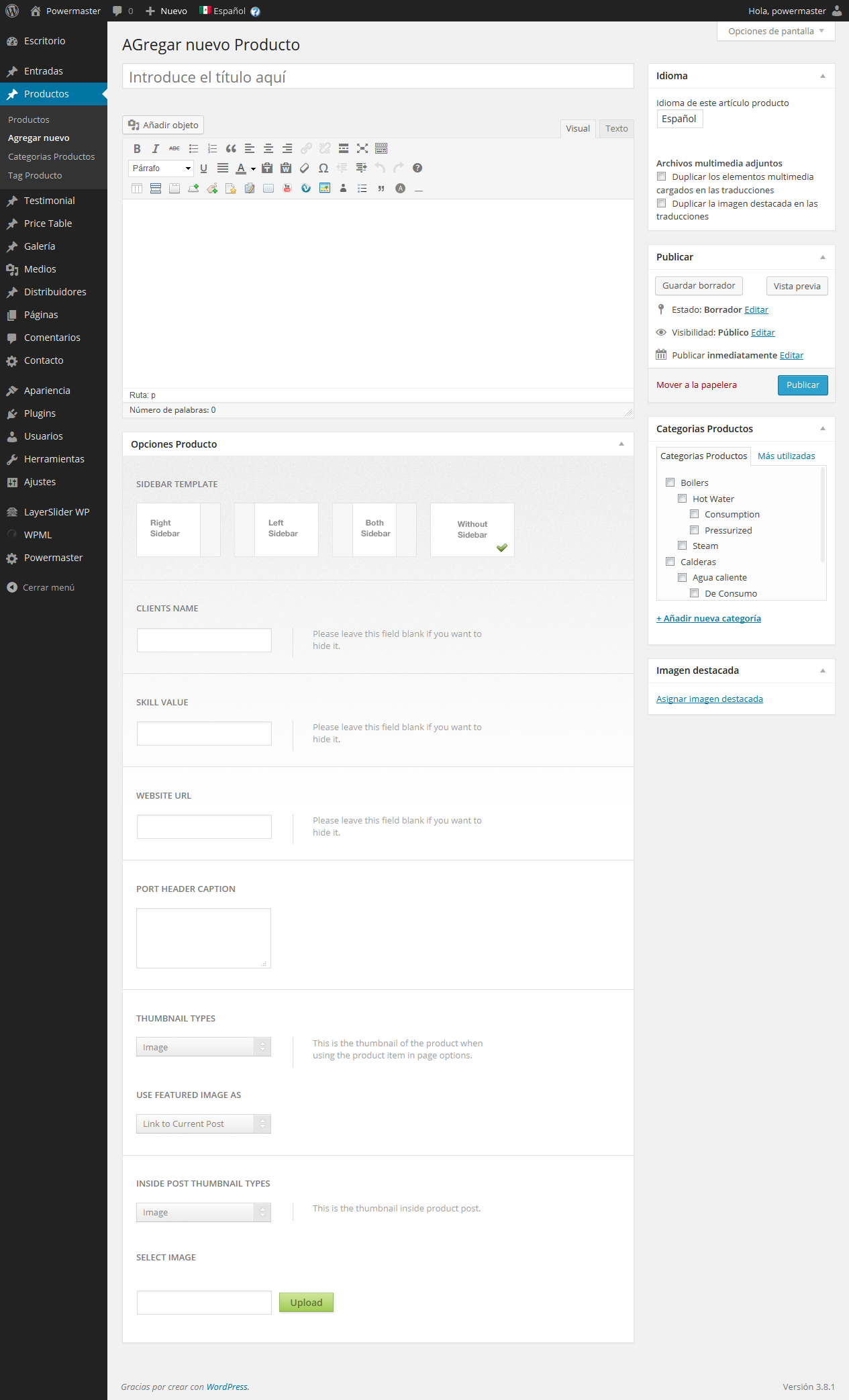
Task: Open the Párrafo format dropdown
Action: click(162, 168)
